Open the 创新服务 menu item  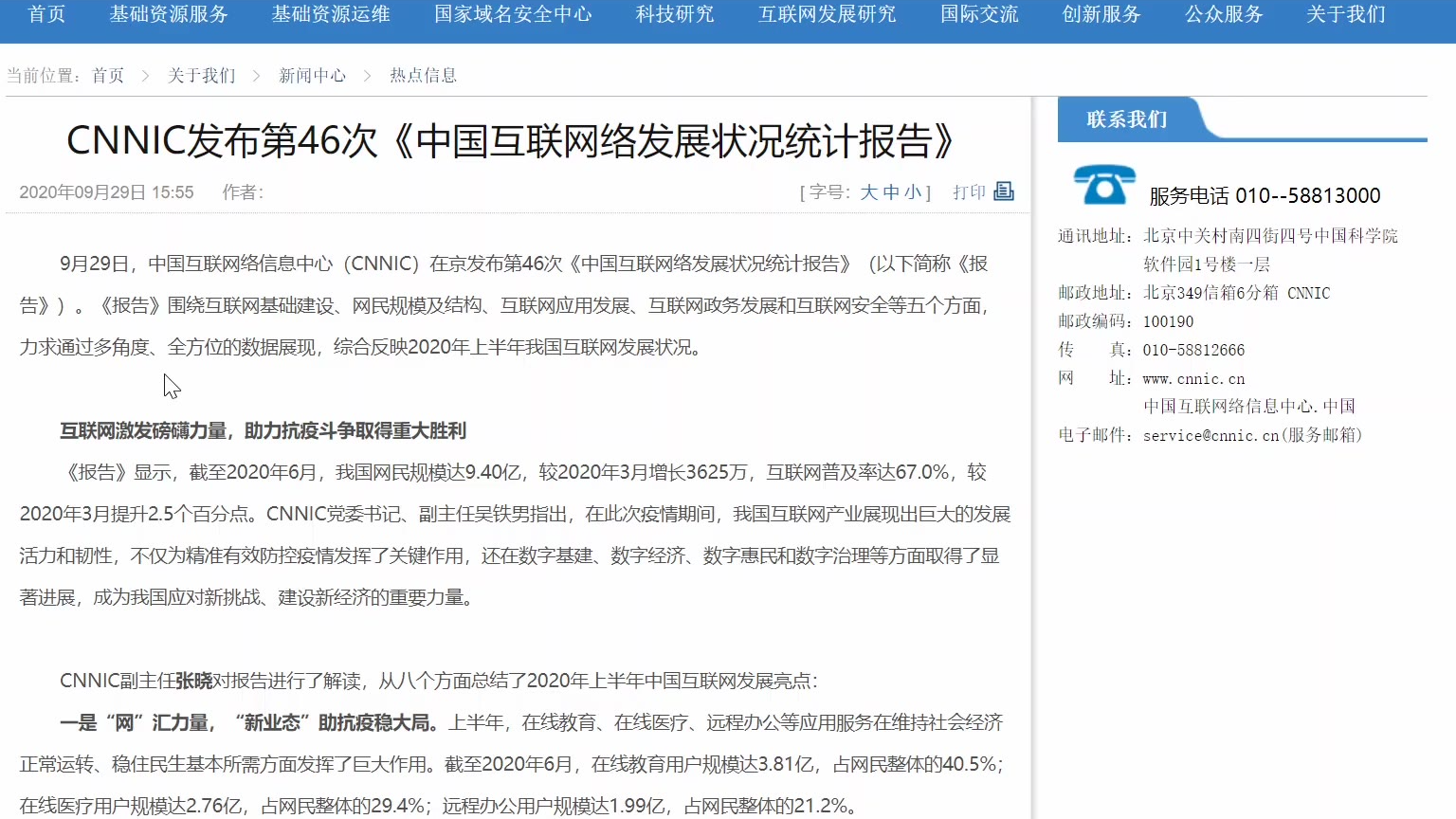click(x=1101, y=14)
